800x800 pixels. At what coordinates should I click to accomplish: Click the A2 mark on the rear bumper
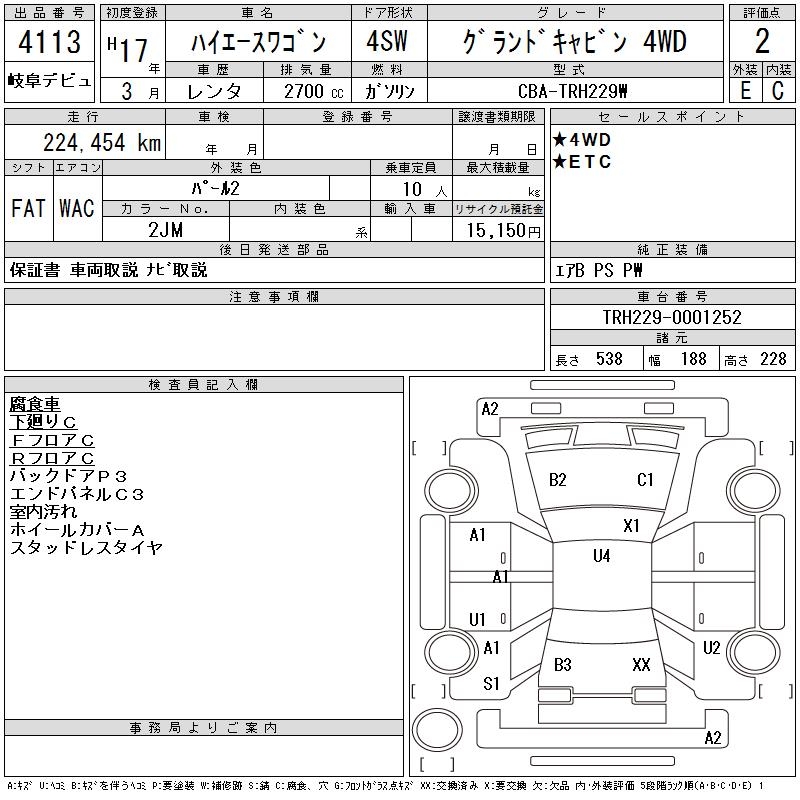point(713,738)
